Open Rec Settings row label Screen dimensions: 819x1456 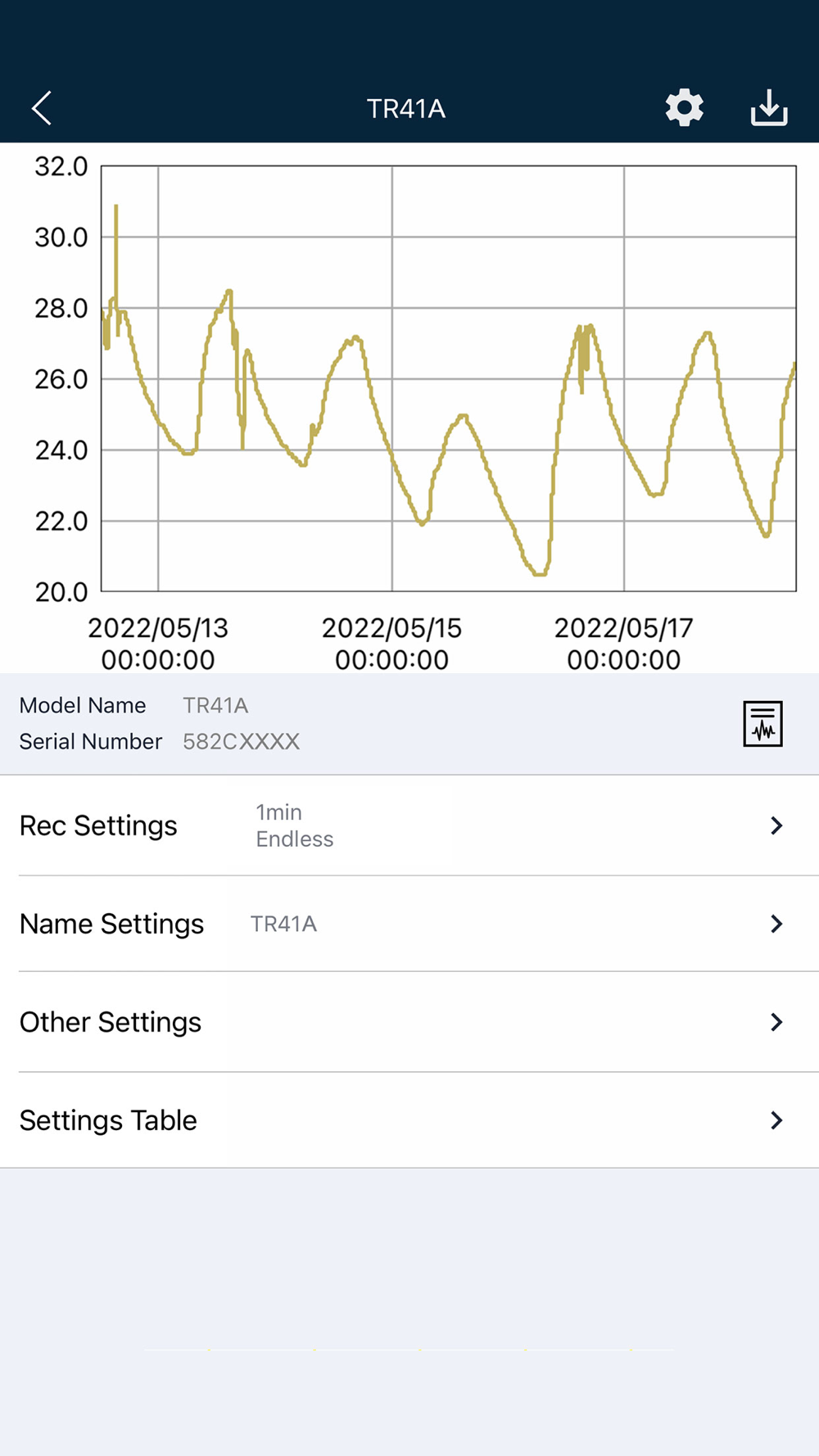[x=98, y=825]
